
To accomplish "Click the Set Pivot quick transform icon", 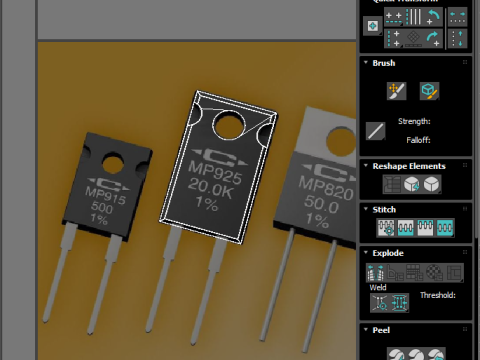I will [372, 26].
